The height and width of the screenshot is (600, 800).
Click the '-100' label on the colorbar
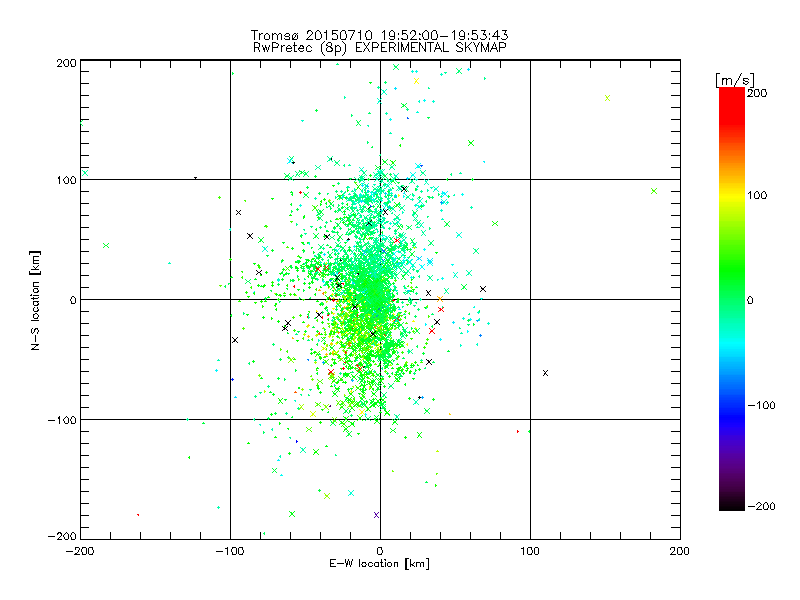pyautogui.click(x=761, y=406)
